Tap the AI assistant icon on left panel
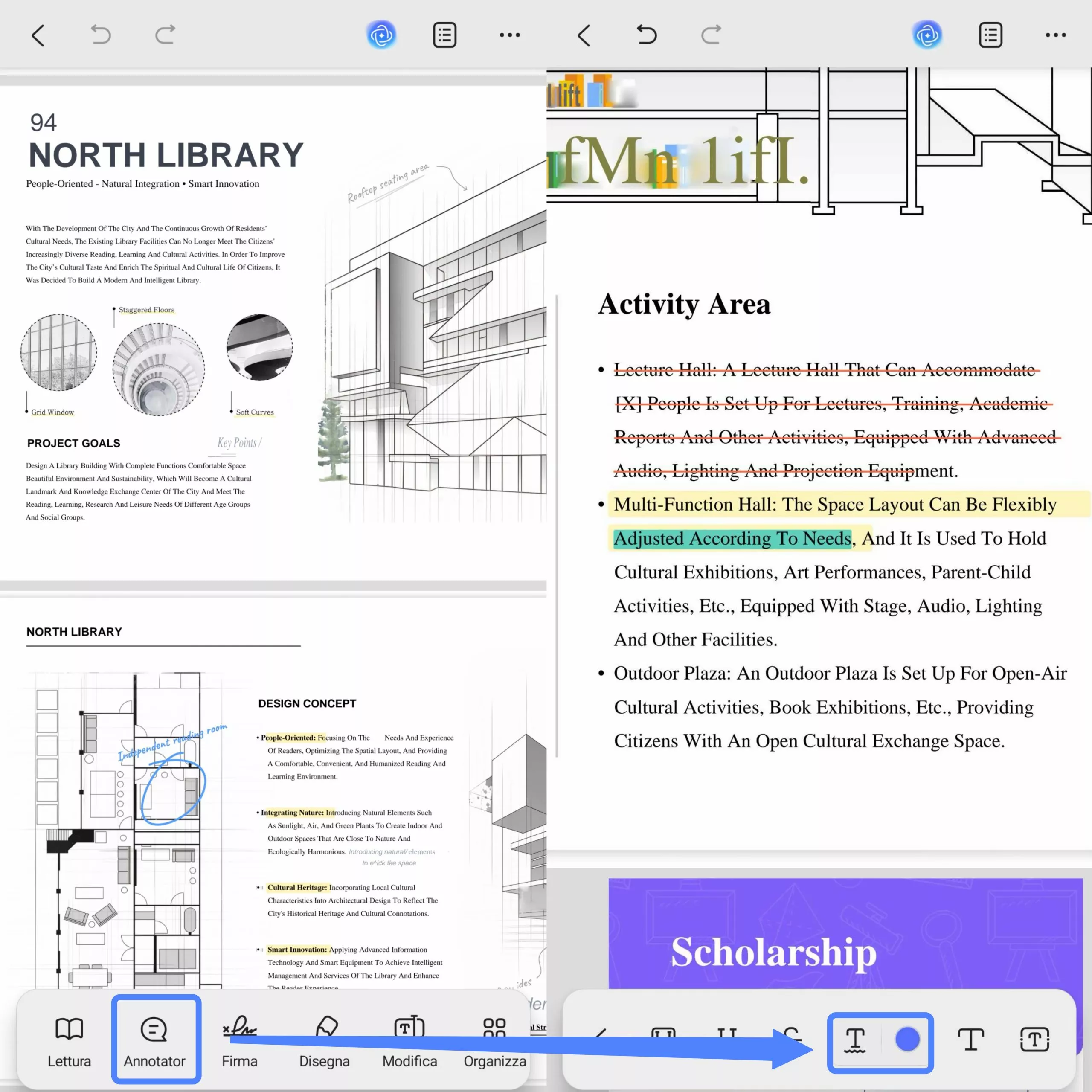The image size is (1092, 1092). click(381, 35)
